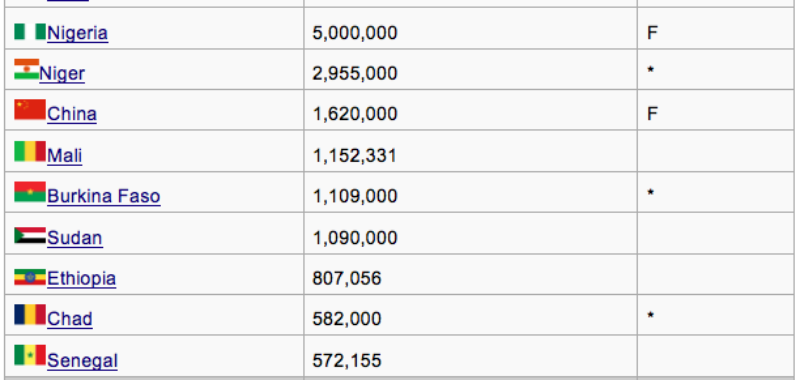Click the Ethiopia flag icon
This screenshot has width=800, height=380.
pyautogui.click(x=30, y=277)
